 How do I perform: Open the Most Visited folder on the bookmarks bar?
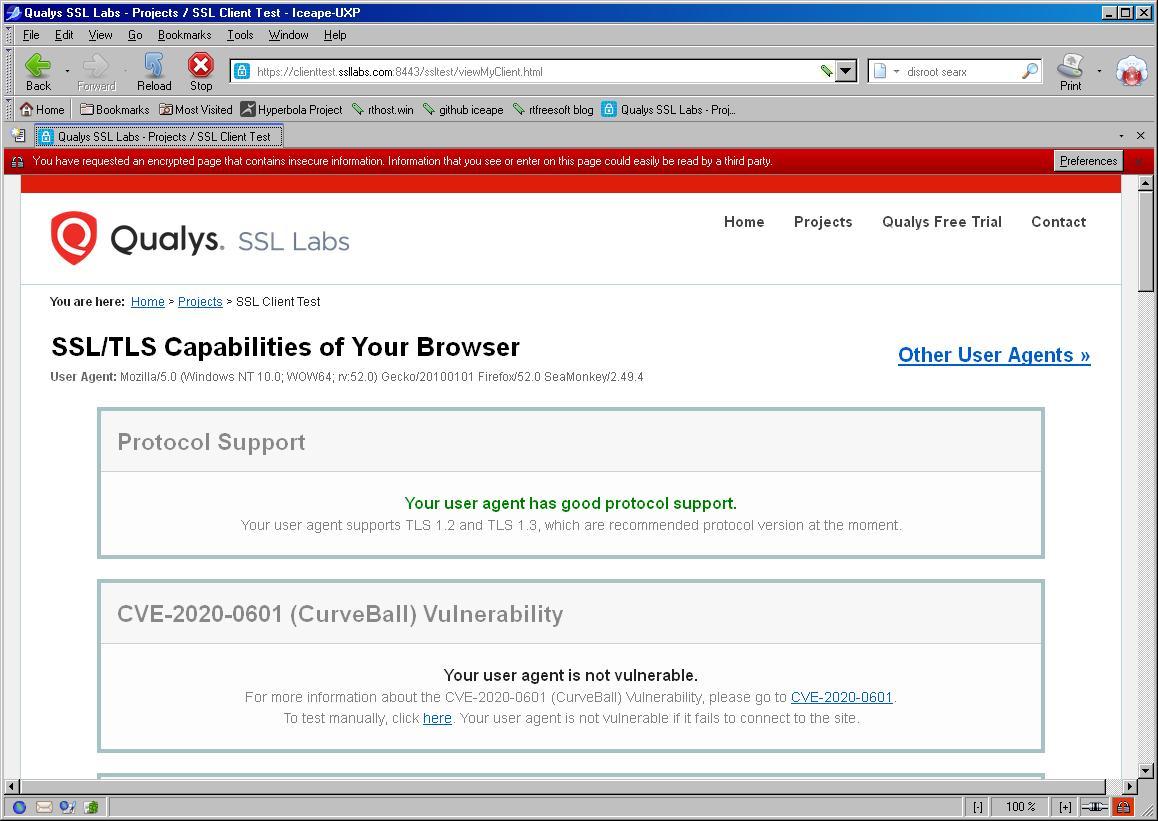point(196,109)
